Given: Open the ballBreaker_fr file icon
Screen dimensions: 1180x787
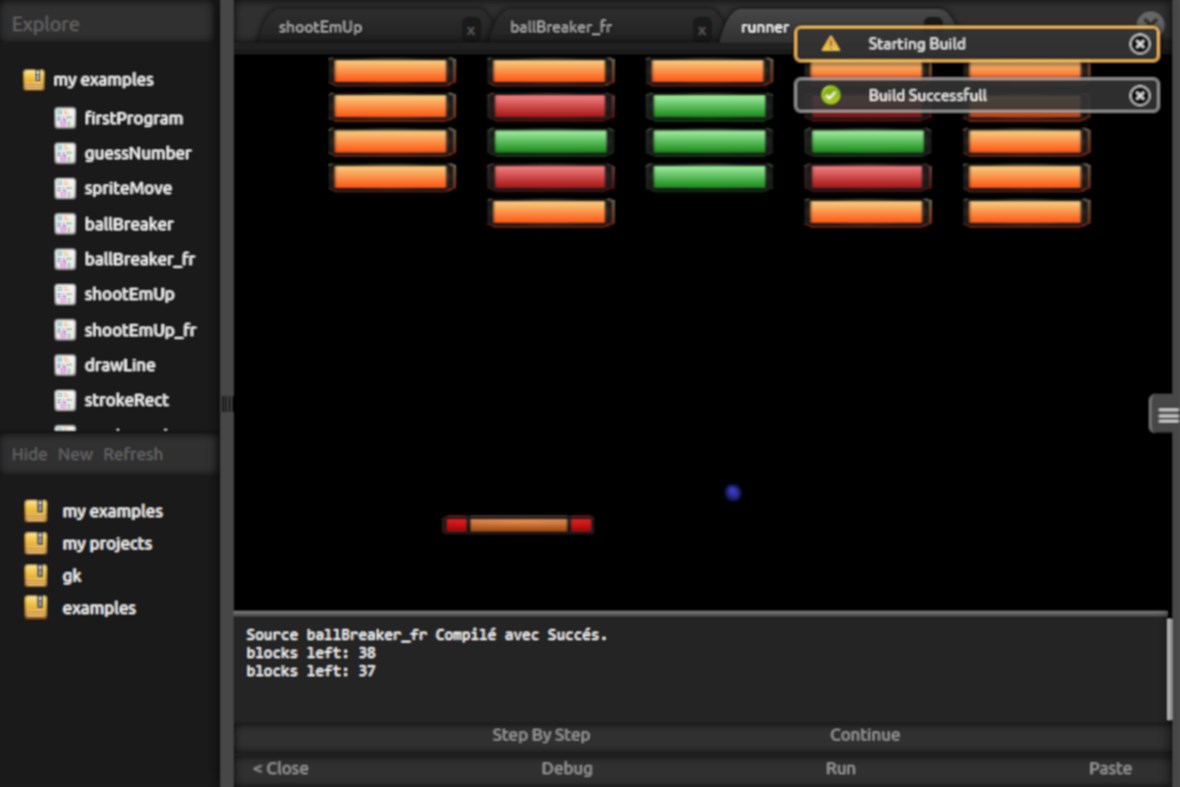Looking at the screenshot, I should tap(65, 259).
